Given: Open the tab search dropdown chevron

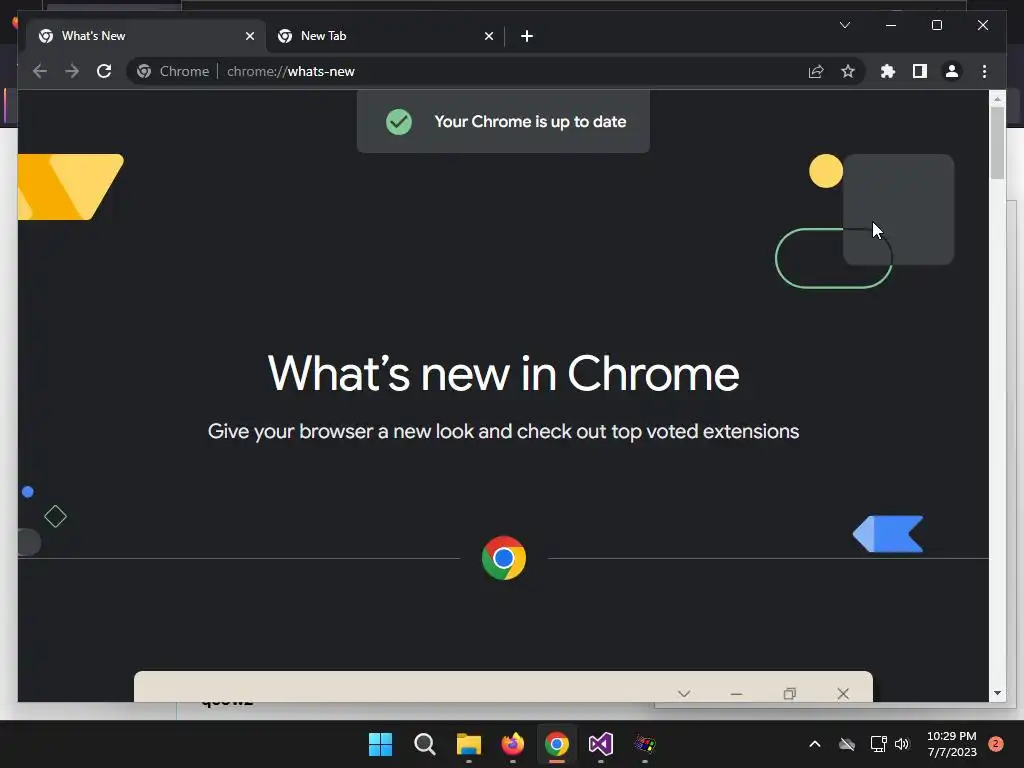Looking at the screenshot, I should [844, 25].
